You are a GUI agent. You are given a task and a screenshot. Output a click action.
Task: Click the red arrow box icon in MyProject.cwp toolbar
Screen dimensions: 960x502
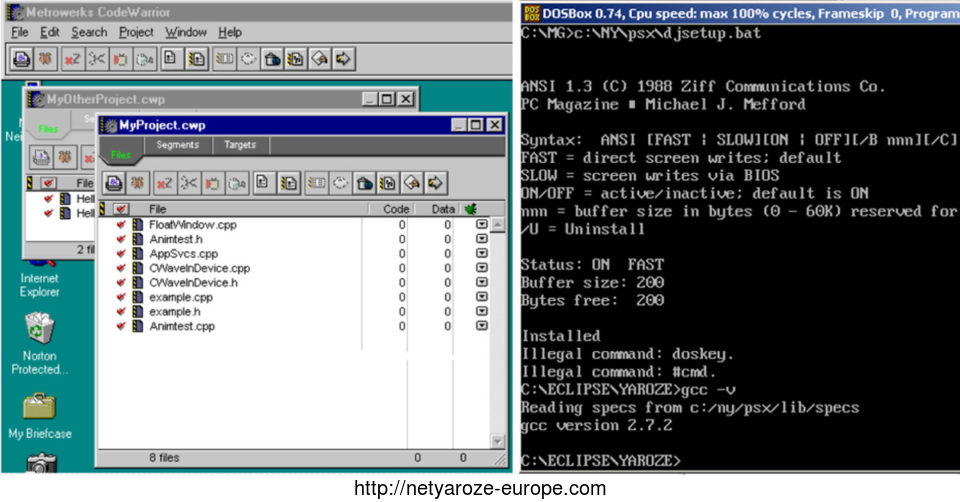pos(212,183)
